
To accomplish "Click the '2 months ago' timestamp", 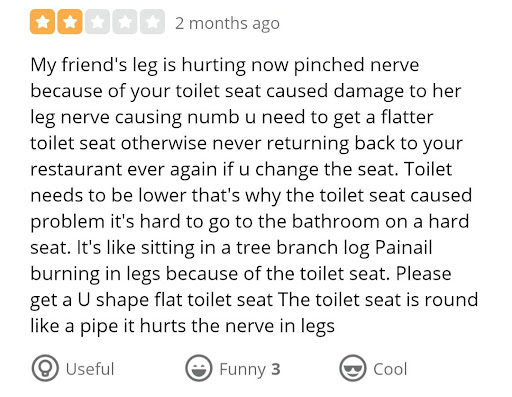I will [227, 23].
